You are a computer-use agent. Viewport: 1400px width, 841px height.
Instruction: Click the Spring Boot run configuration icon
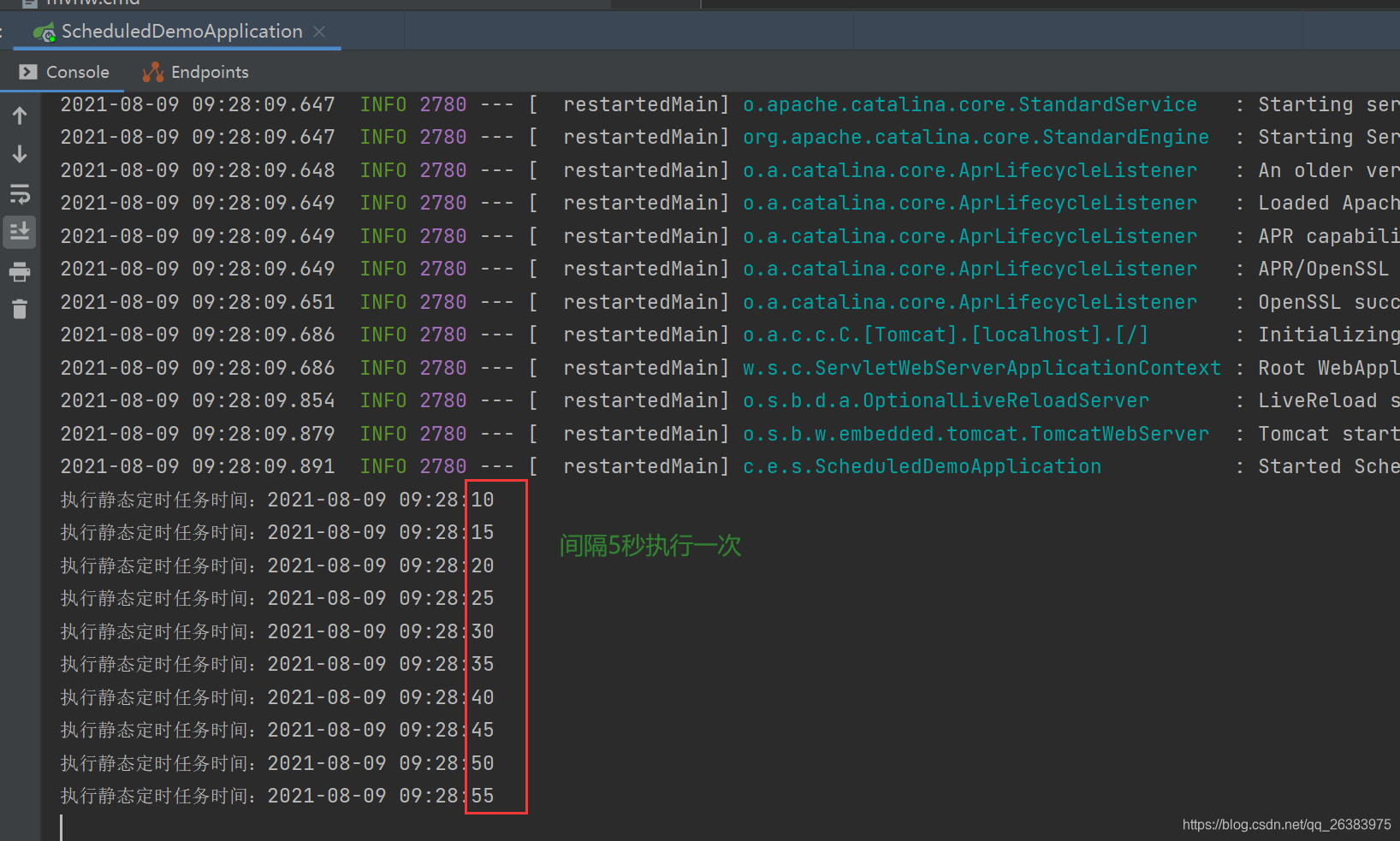44,33
